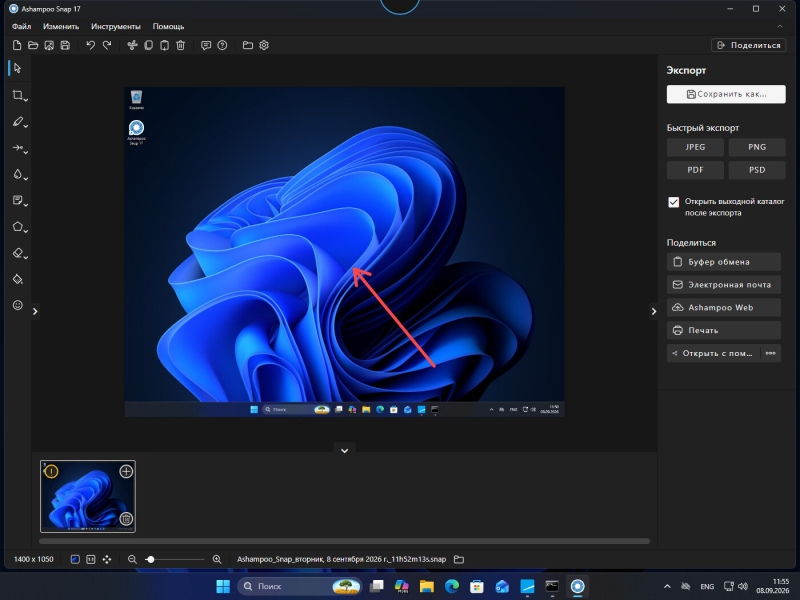Undo the last action
This screenshot has height=600, width=800.
pyautogui.click(x=90, y=45)
